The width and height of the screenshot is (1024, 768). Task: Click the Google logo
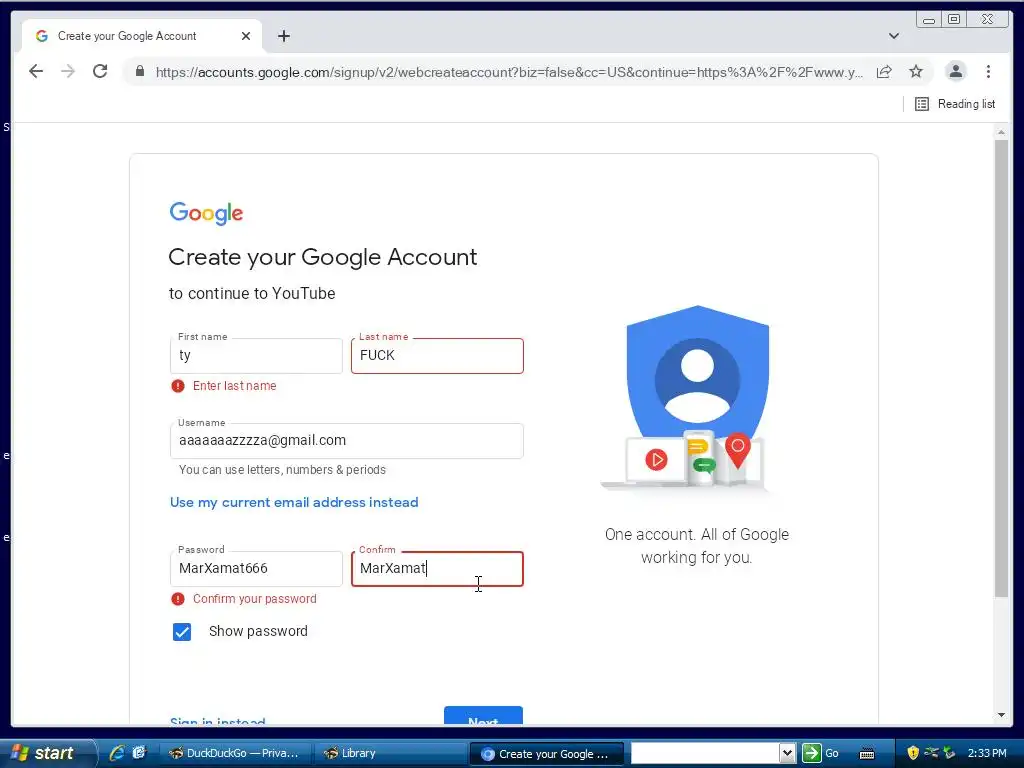[206, 213]
